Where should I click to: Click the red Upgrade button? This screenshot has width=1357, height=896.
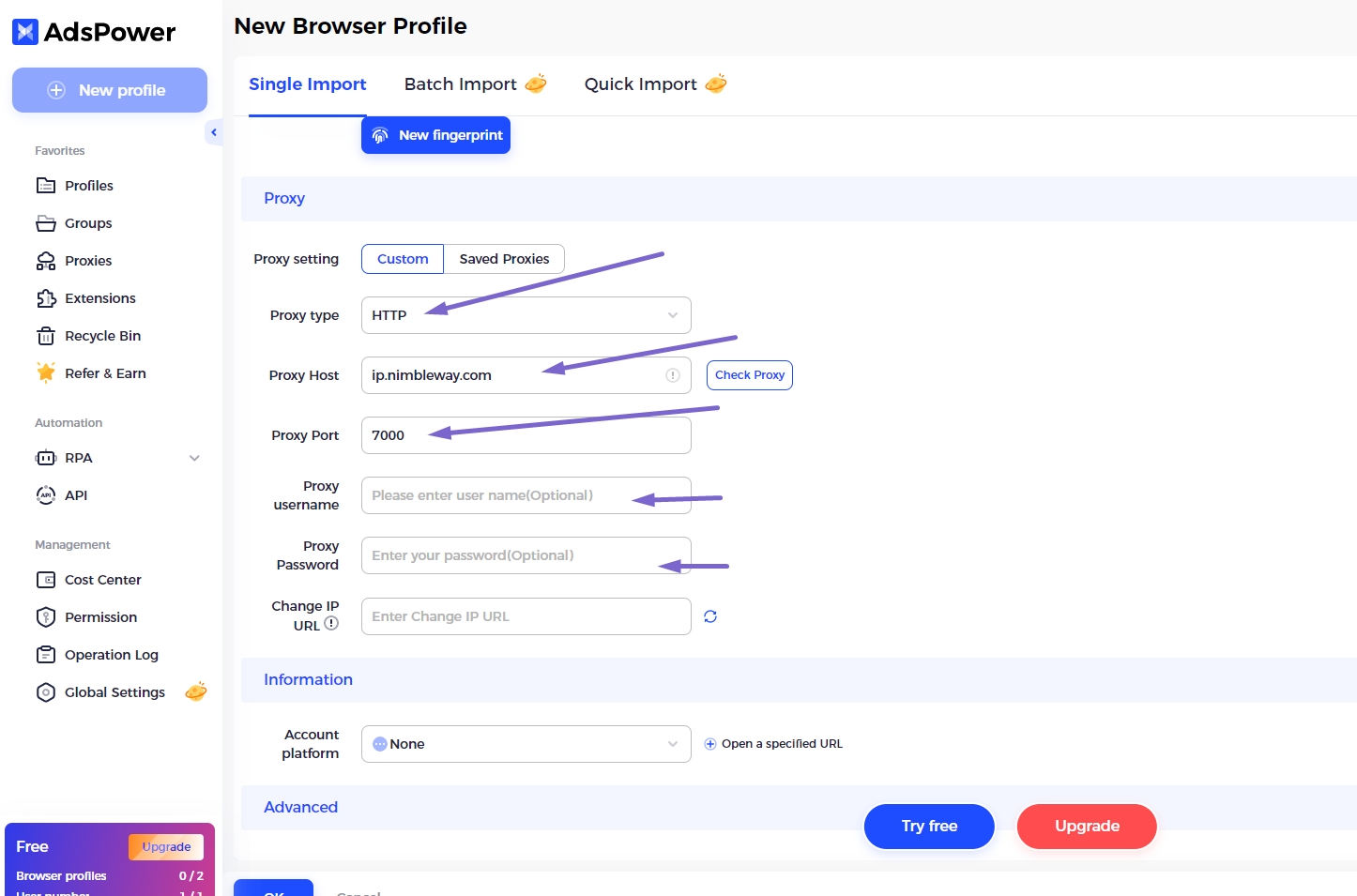tap(1086, 827)
